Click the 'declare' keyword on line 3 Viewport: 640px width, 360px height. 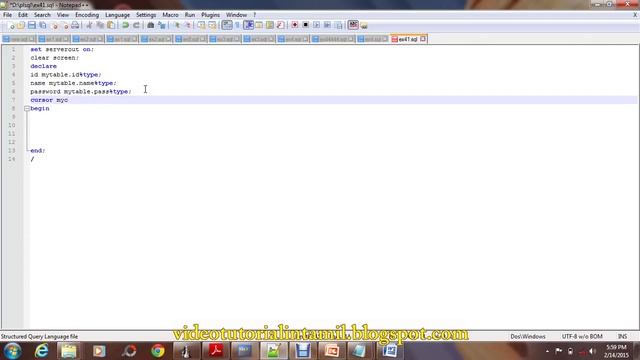tap(43, 66)
